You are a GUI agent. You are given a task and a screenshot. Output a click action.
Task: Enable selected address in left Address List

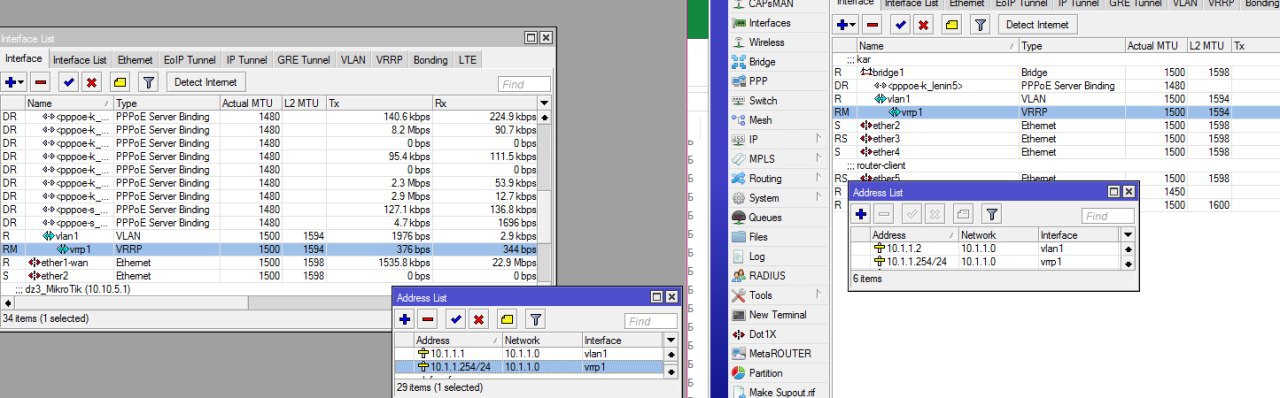click(x=456, y=320)
